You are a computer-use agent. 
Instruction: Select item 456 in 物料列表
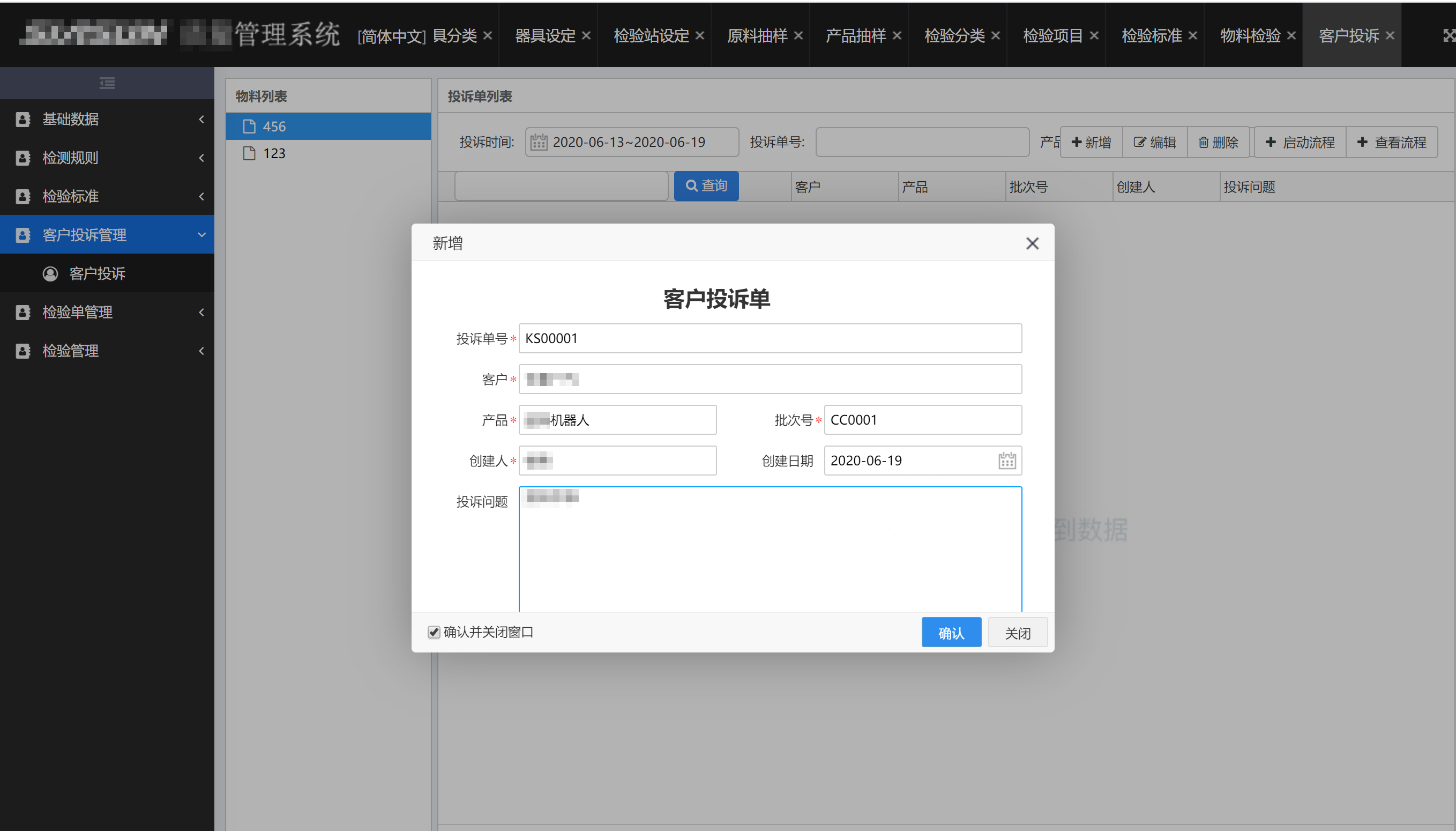(x=328, y=126)
